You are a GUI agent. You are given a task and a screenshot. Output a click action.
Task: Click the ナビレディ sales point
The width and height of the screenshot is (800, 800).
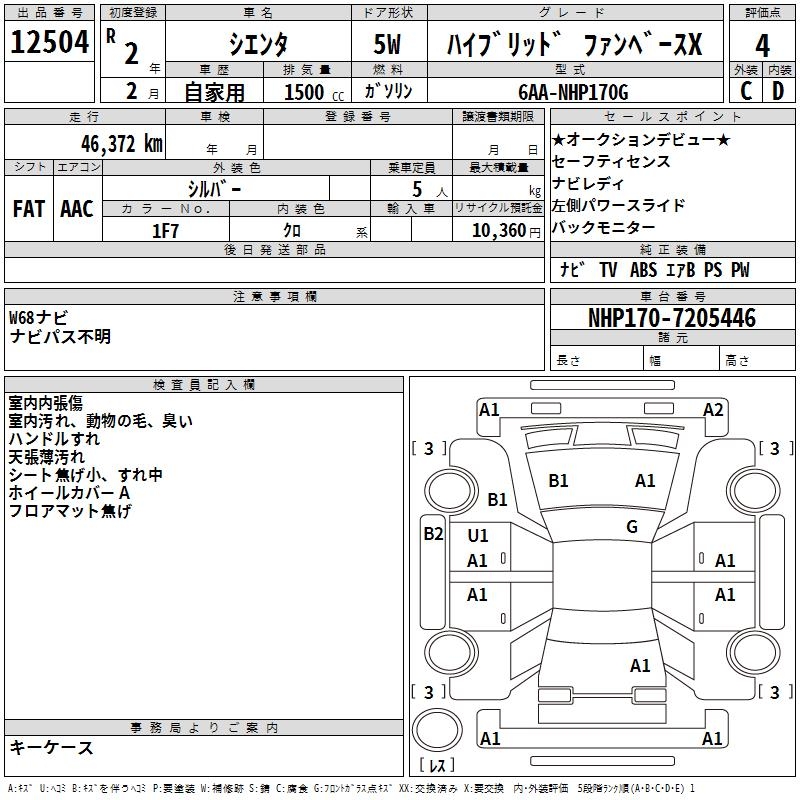click(x=588, y=183)
